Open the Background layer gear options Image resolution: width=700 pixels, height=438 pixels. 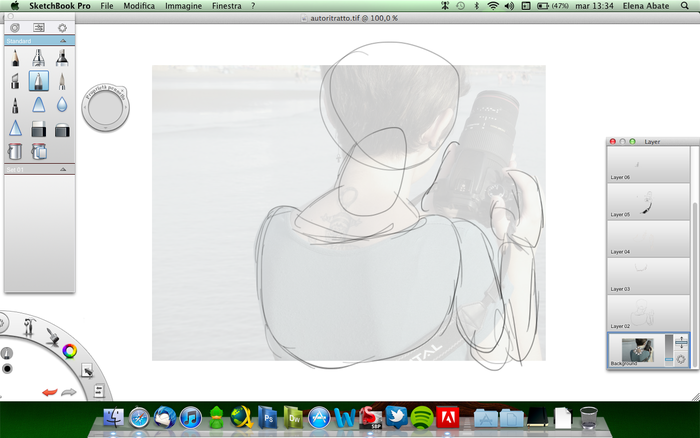[x=681, y=359]
